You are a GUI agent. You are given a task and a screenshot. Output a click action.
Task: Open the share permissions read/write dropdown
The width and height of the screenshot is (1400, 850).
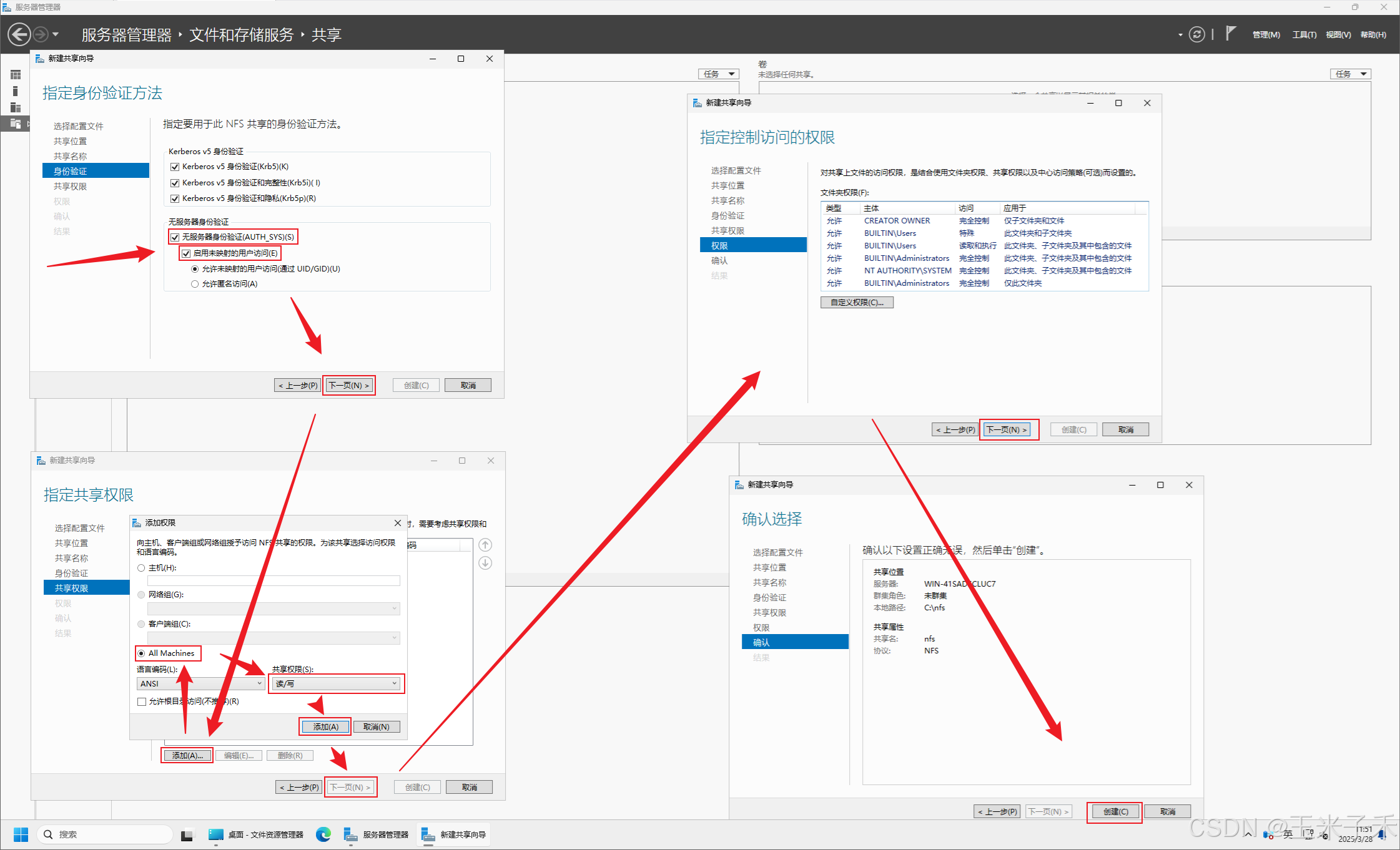(337, 683)
